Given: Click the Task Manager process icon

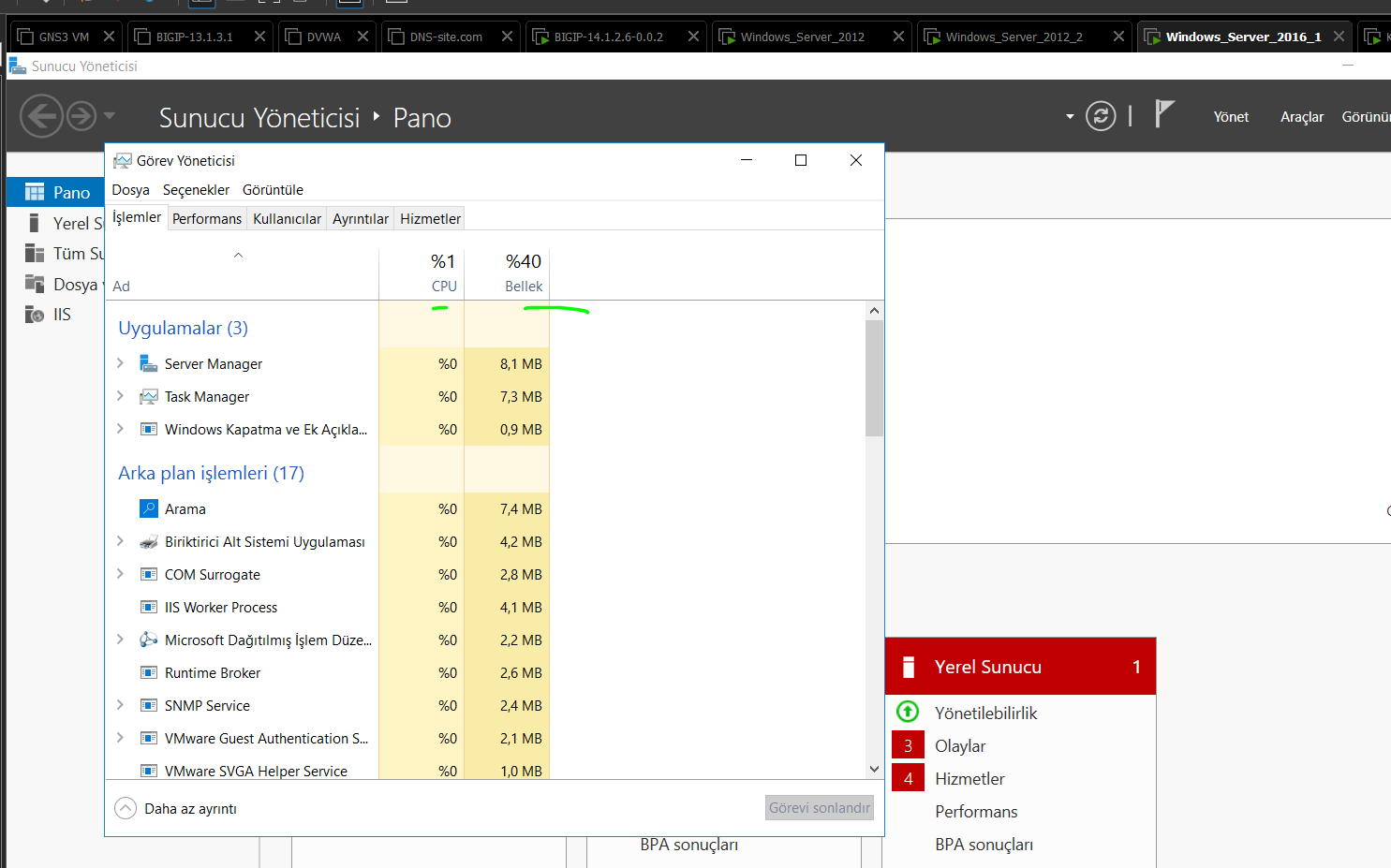Looking at the screenshot, I should pyautogui.click(x=148, y=396).
